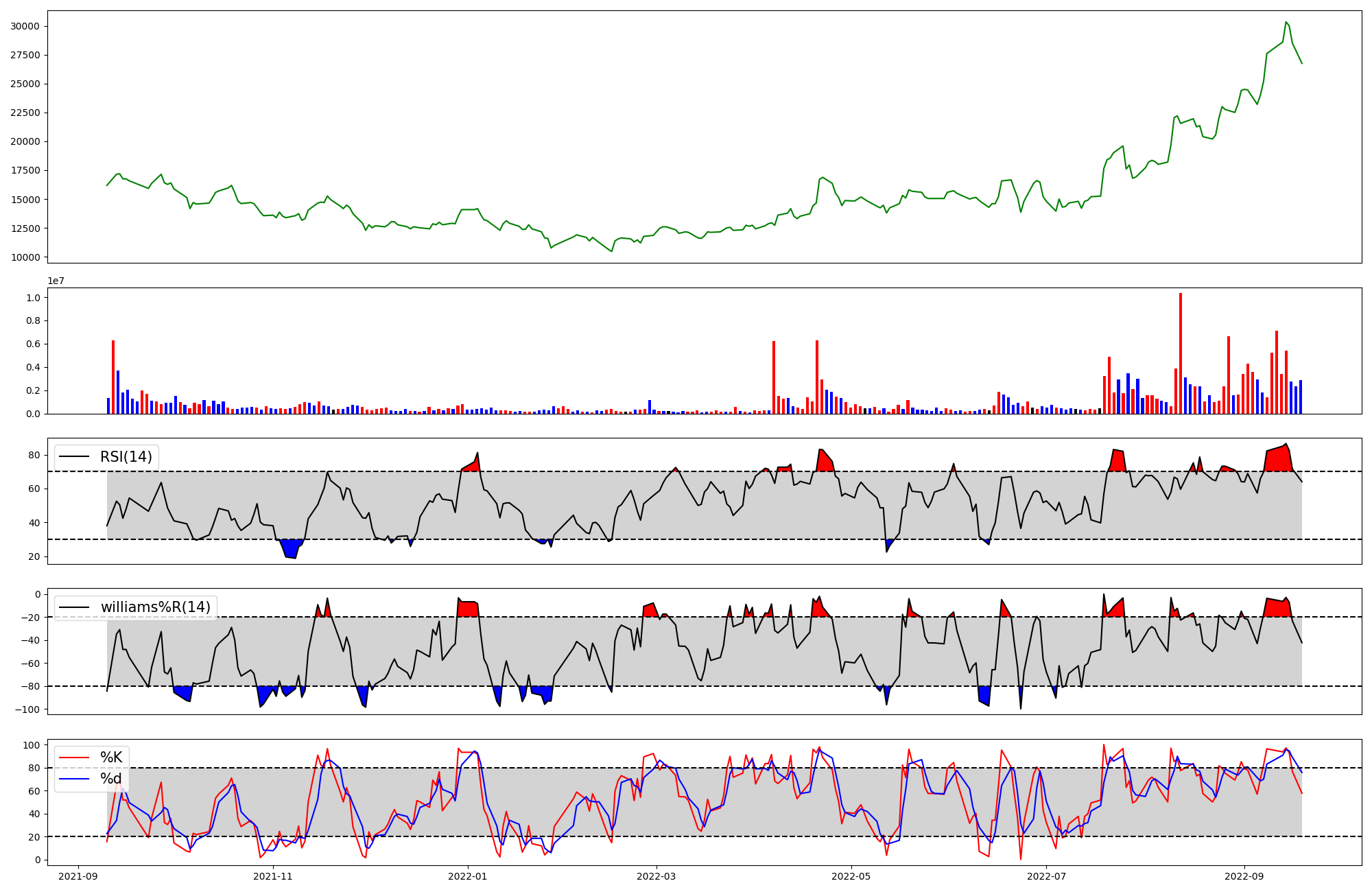This screenshot has width=1372, height=892.
Task: Click the %d legend text
Action: pyautogui.click(x=111, y=779)
